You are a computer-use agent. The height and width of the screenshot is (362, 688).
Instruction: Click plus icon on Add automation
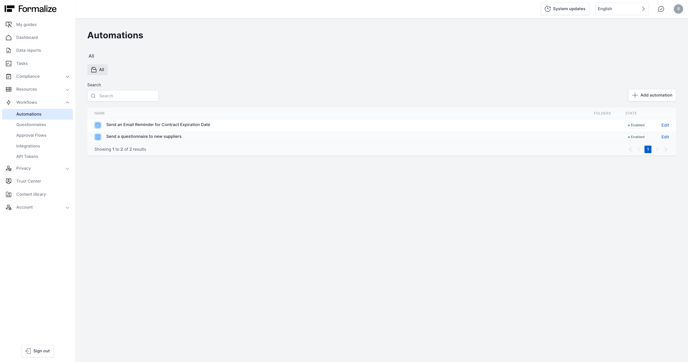tap(634, 95)
